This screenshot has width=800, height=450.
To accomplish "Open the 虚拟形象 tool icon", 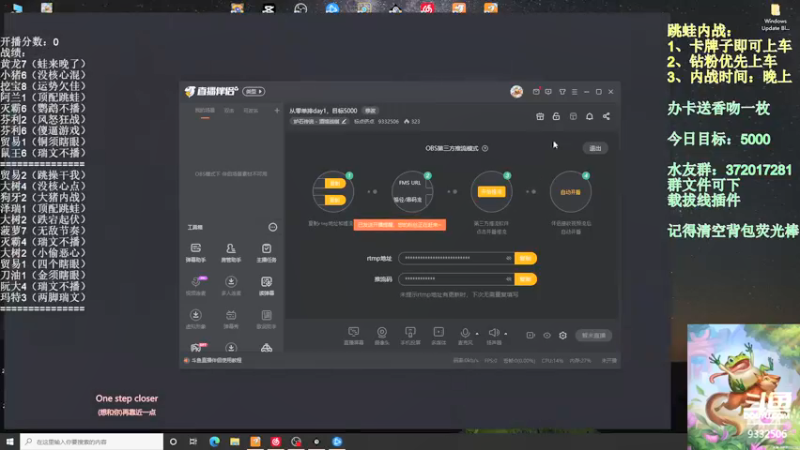I will point(195,319).
